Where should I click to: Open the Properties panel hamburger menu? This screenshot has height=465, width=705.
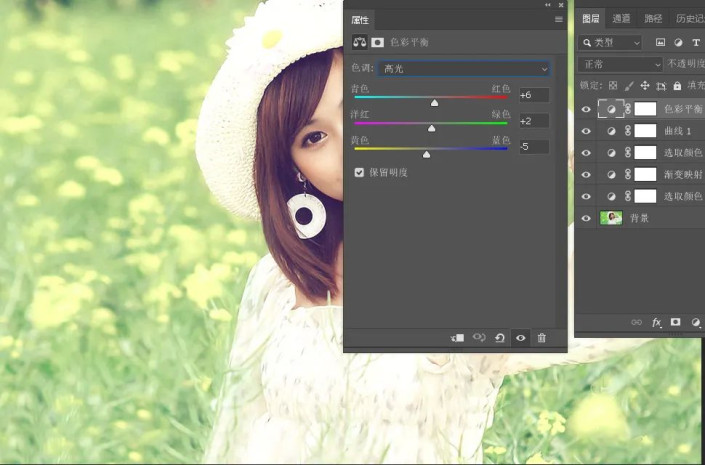click(x=558, y=19)
